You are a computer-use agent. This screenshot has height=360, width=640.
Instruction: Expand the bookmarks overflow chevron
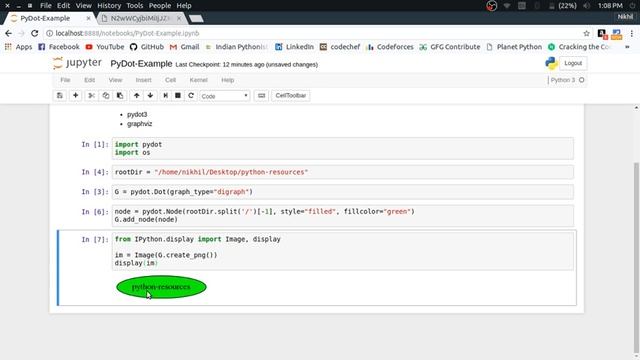click(x=627, y=47)
